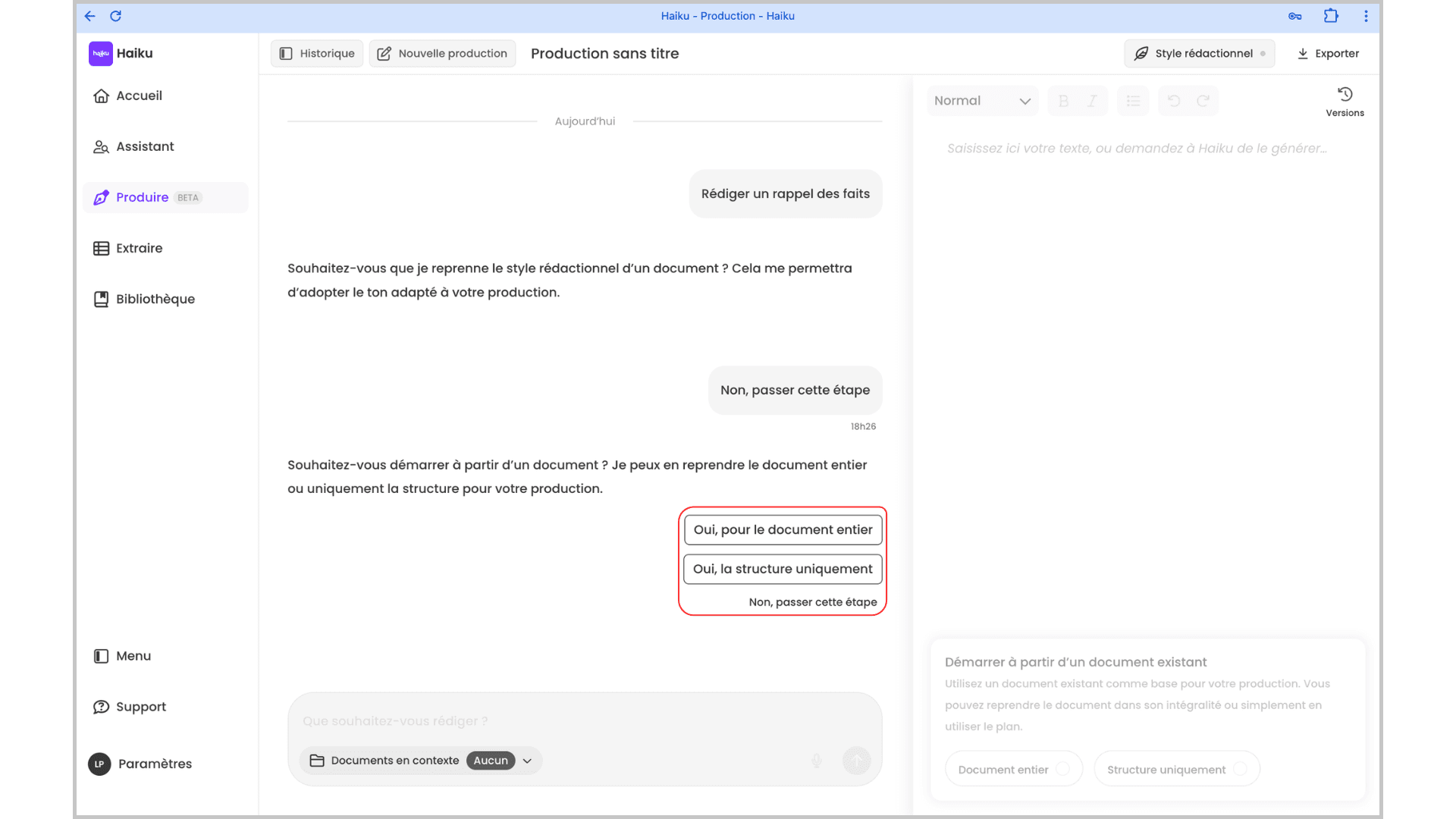Toggle italic formatting in editor
The width and height of the screenshot is (1456, 819).
[1092, 101]
